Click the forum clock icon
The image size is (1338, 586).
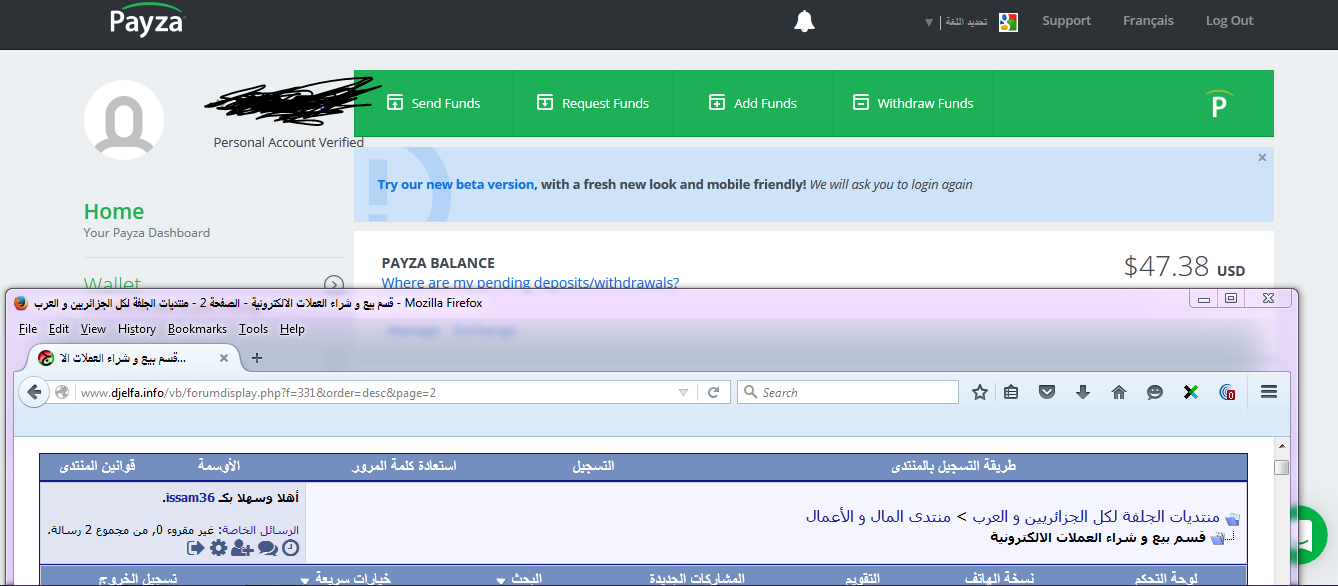[x=291, y=548]
